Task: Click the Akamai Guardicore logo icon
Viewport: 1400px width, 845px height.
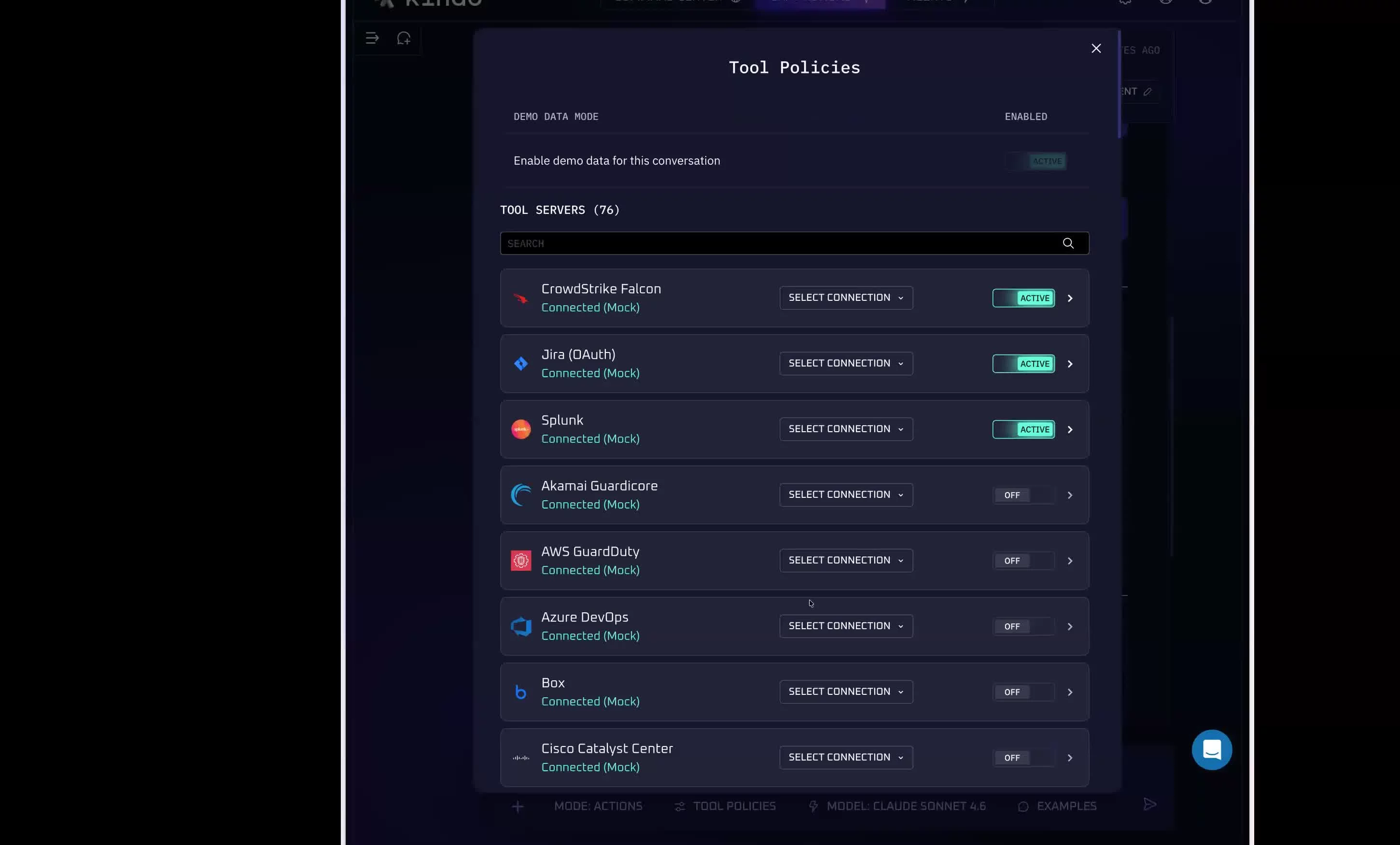Action: click(520, 495)
